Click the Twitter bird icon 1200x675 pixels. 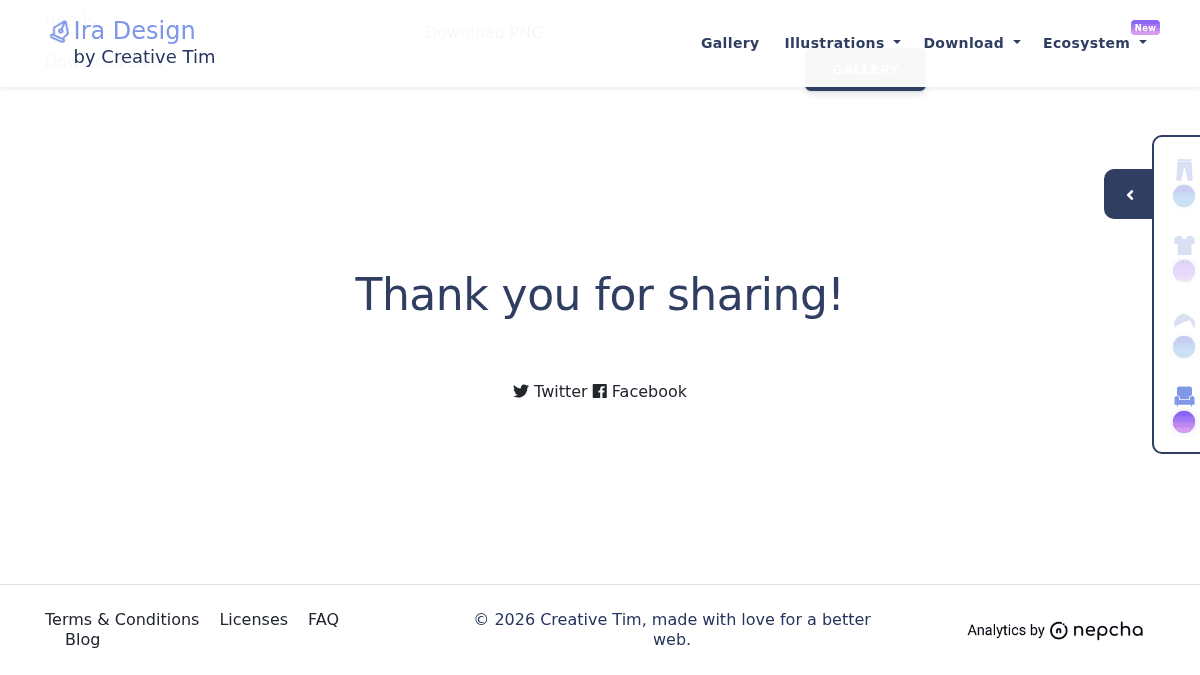(521, 391)
